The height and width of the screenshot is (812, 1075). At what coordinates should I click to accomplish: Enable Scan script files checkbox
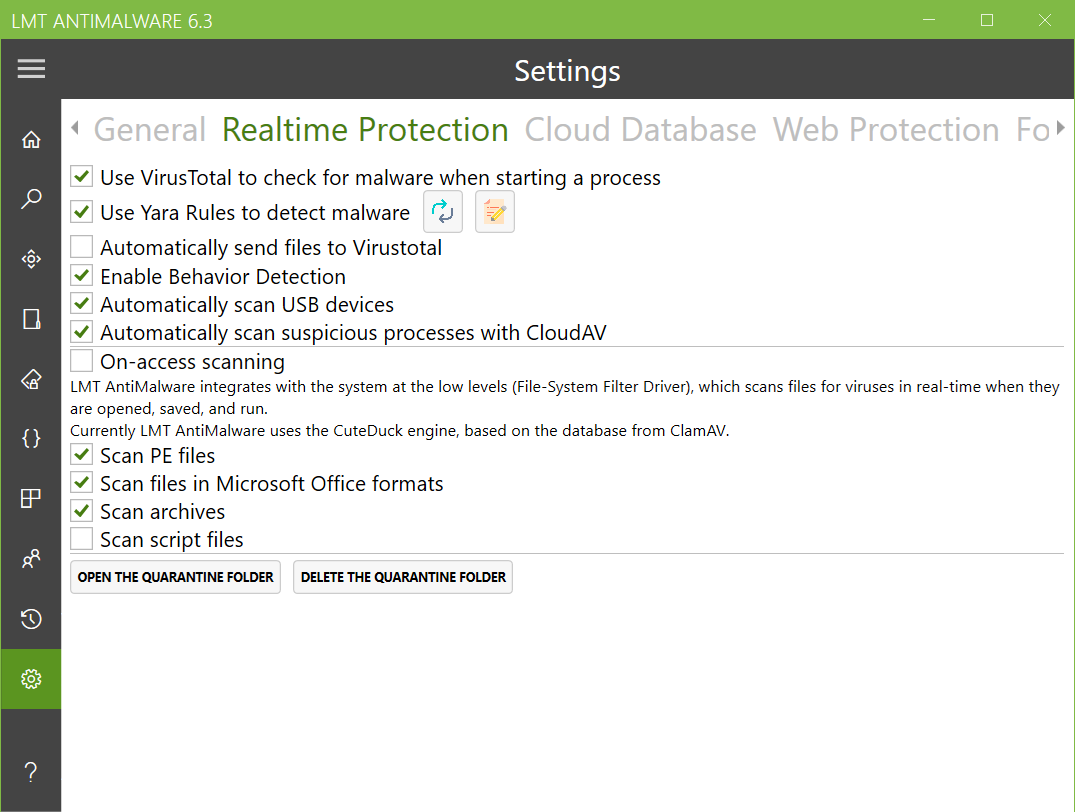click(x=82, y=540)
